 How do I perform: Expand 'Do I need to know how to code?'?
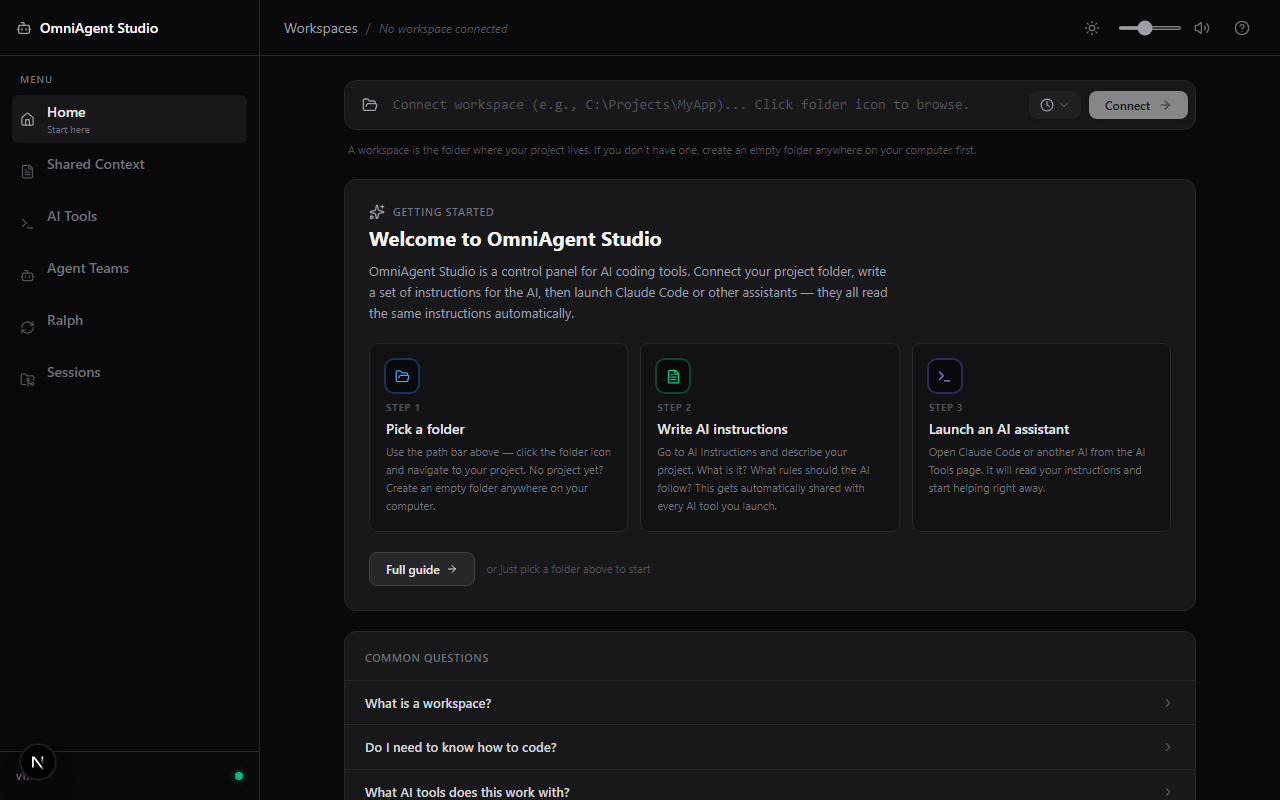[x=769, y=747]
